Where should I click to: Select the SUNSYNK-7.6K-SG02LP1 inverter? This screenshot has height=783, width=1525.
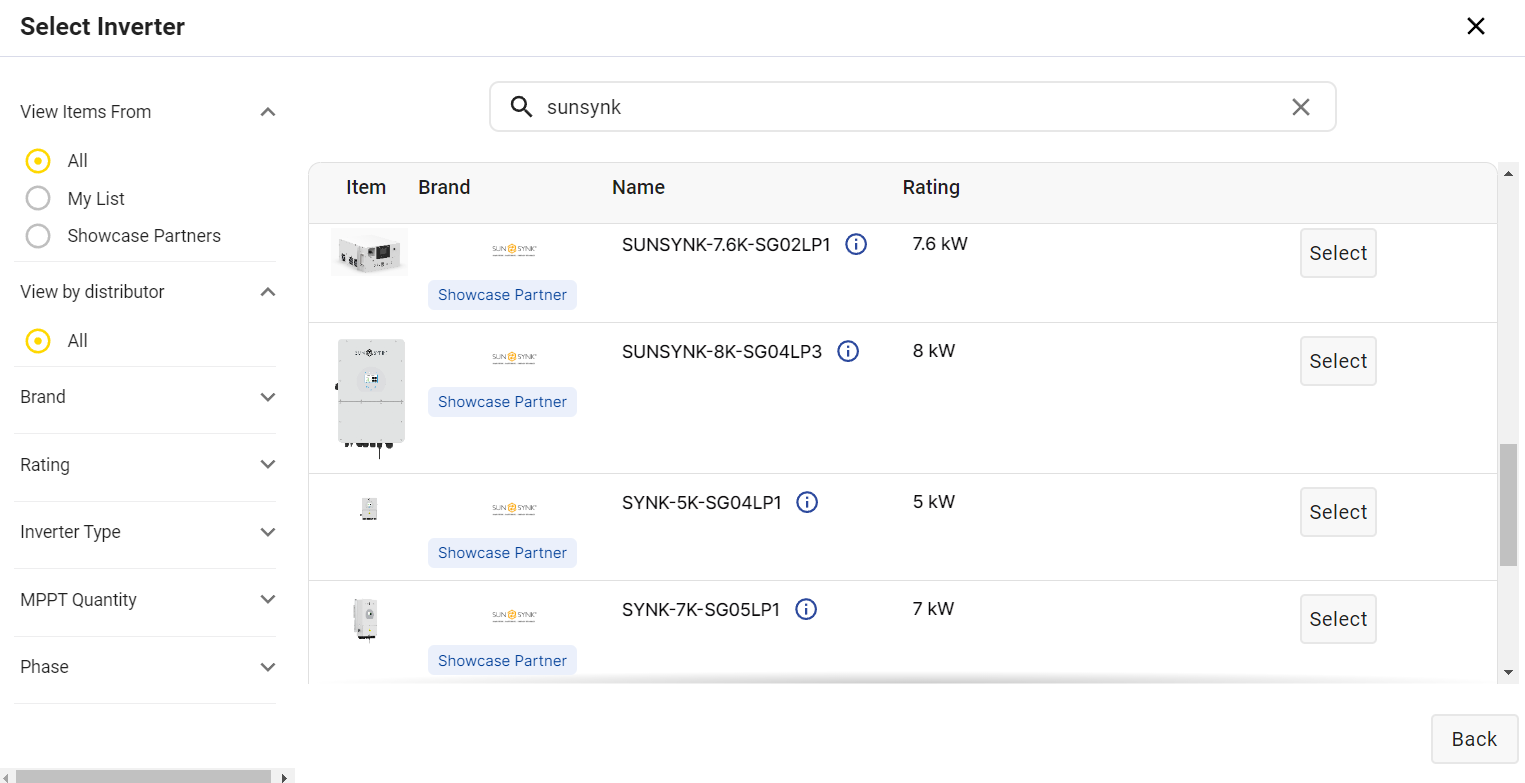1338,253
